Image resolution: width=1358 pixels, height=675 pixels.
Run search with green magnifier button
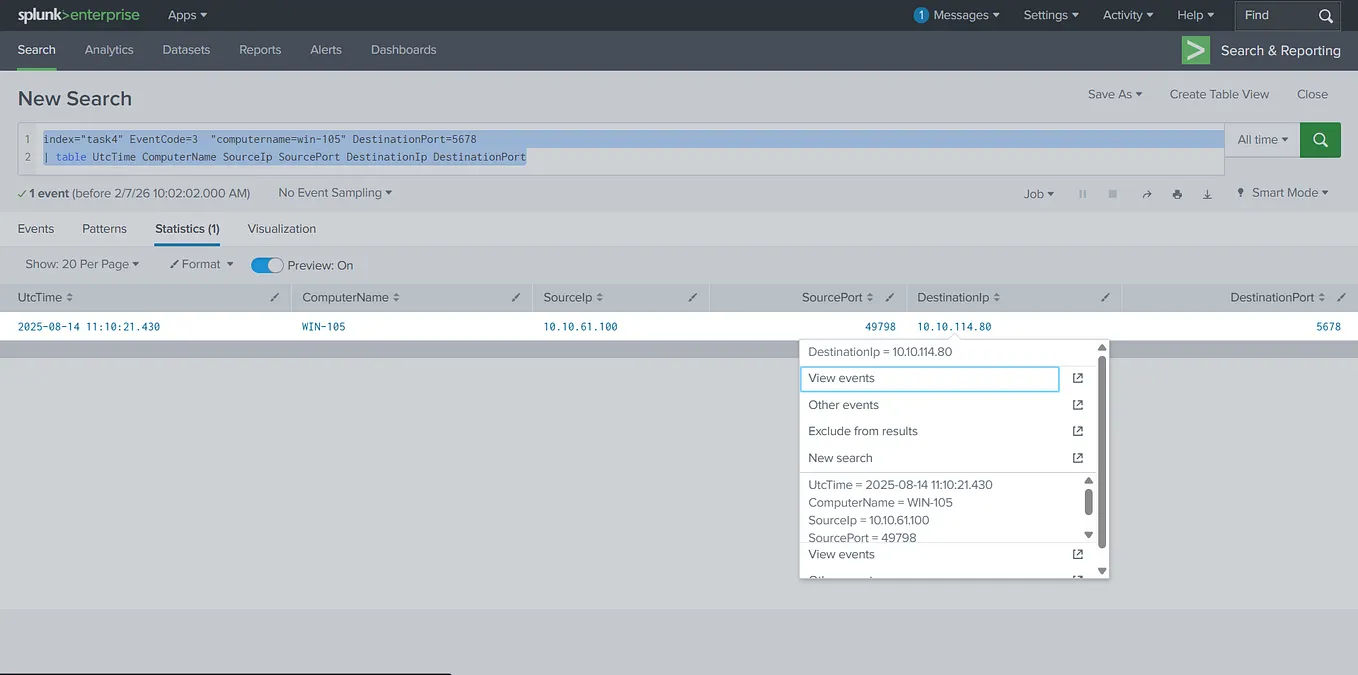click(x=1320, y=140)
